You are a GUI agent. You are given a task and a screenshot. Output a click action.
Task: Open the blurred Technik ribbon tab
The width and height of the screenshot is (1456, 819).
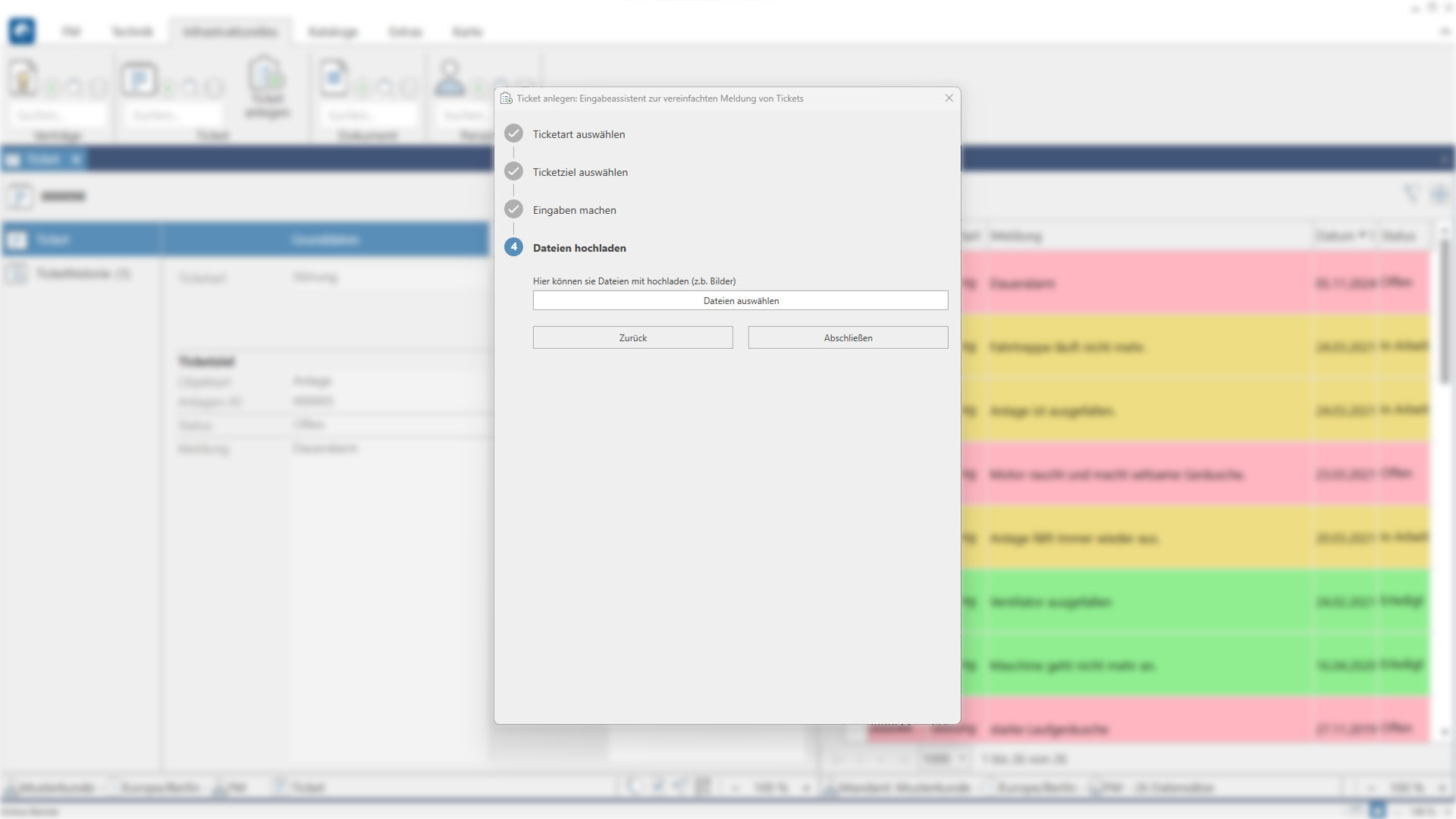click(132, 32)
